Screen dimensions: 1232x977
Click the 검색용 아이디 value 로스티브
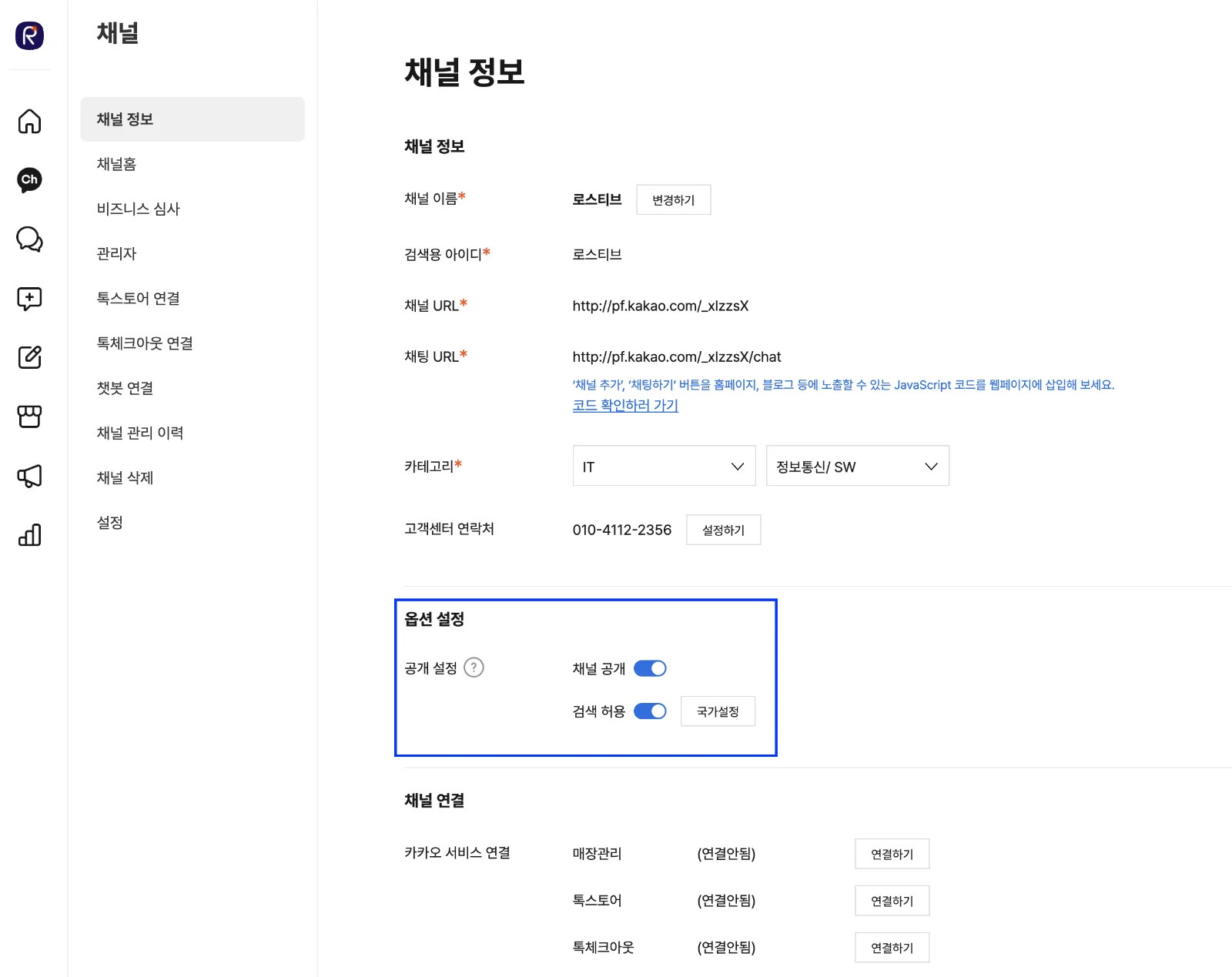click(597, 254)
